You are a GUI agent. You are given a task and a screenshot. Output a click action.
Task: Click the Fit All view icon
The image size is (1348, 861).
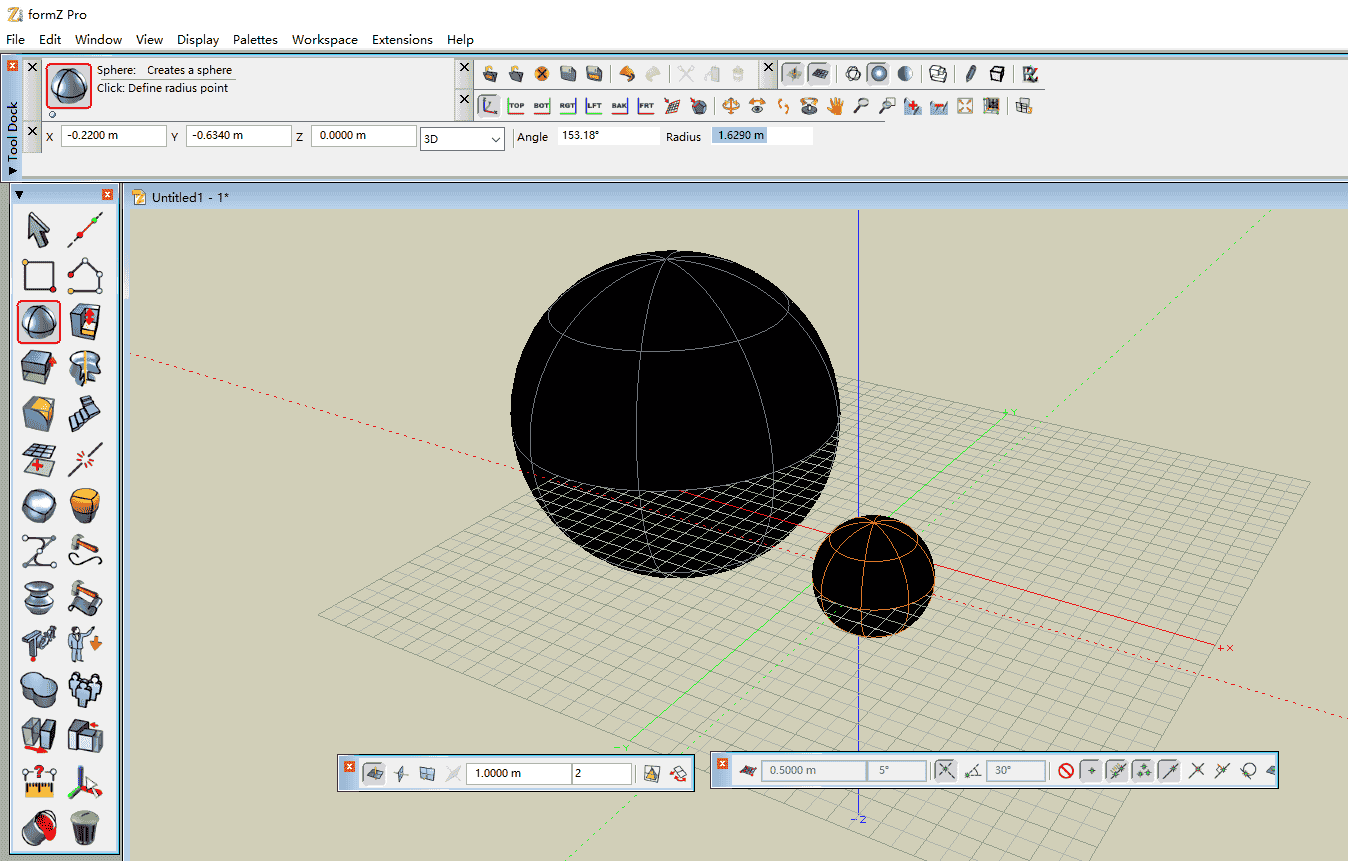[965, 105]
